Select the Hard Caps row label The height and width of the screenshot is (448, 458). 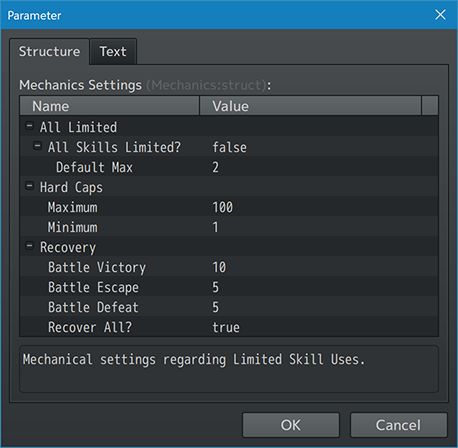click(71, 187)
